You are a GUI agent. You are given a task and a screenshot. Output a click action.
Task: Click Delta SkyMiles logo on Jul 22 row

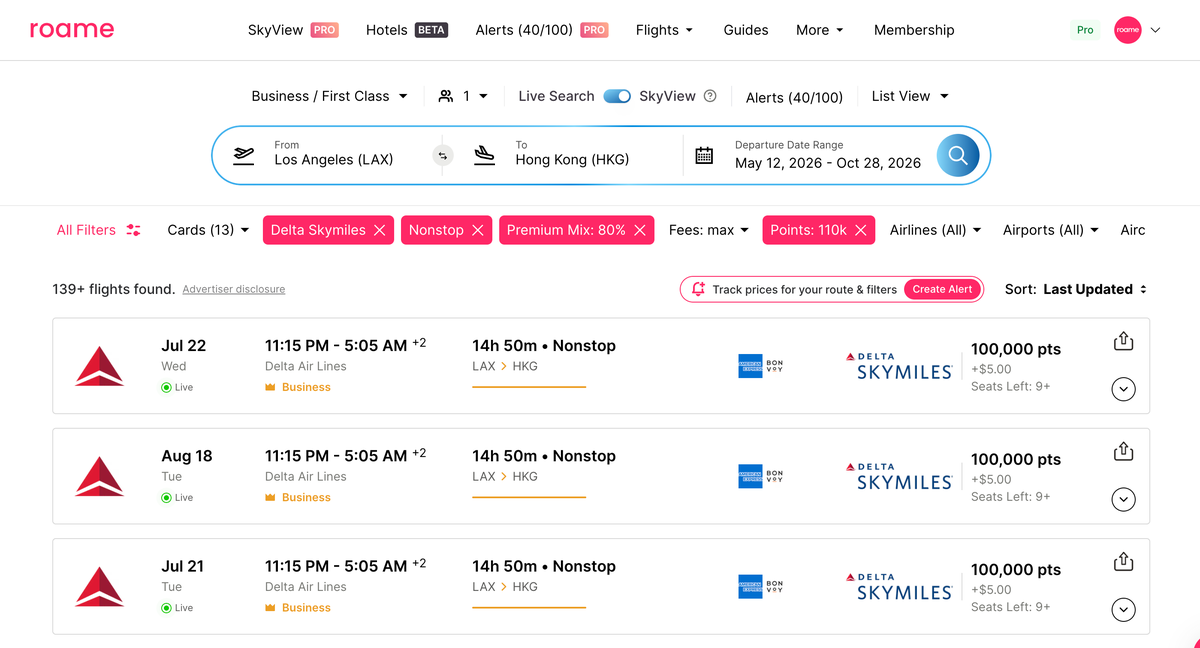(899, 366)
